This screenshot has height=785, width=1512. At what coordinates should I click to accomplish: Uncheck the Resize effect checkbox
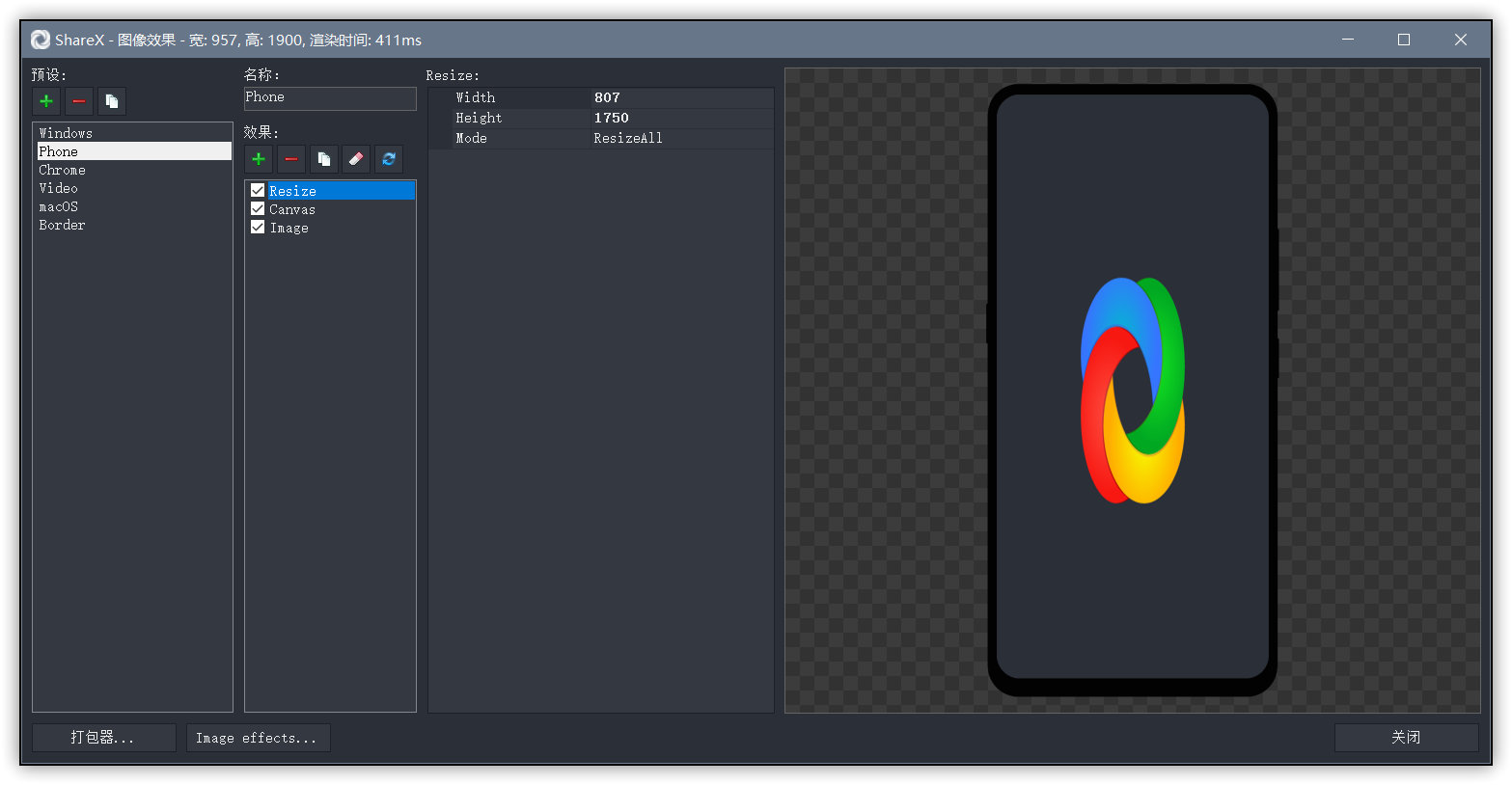258,191
